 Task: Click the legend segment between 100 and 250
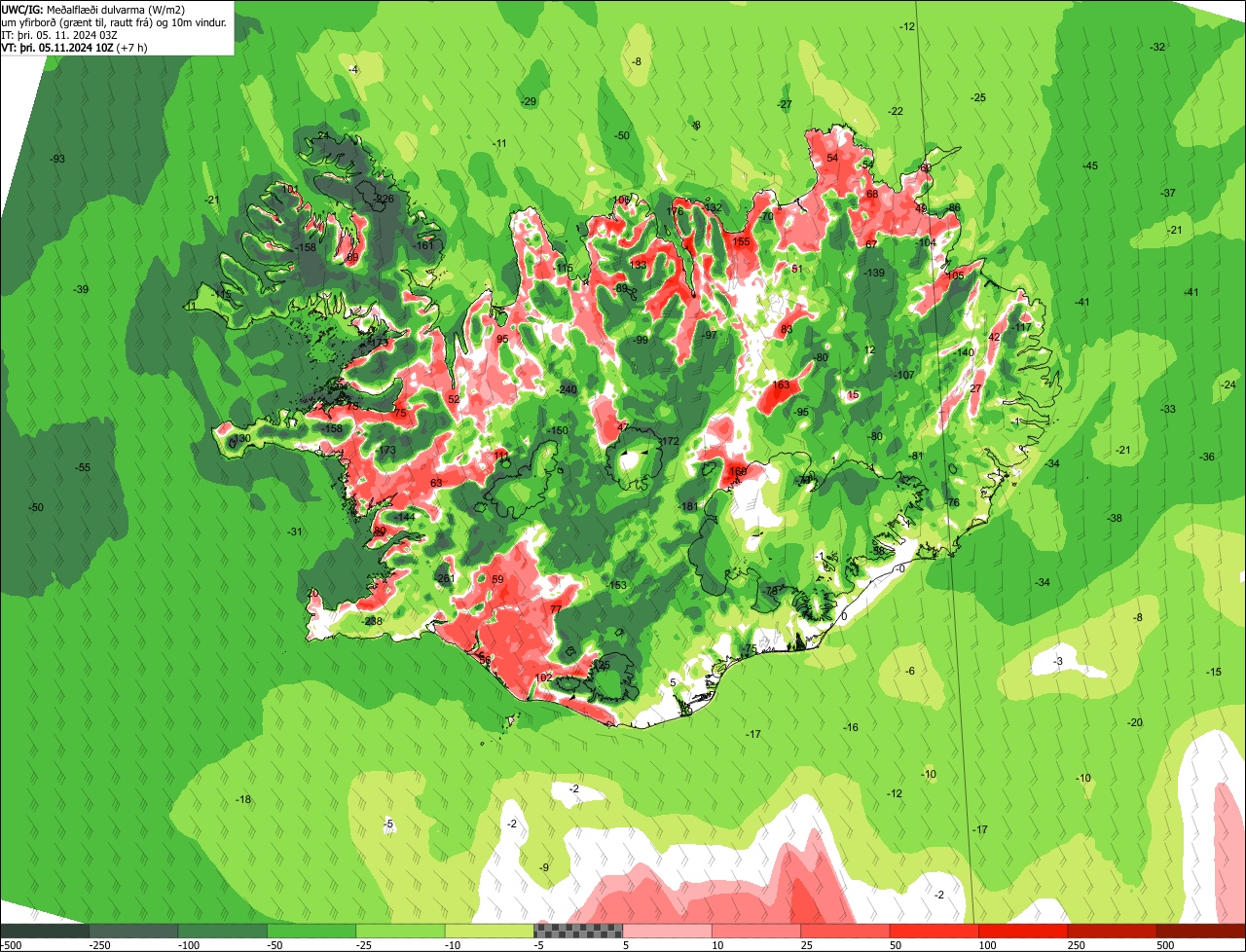1023,931
